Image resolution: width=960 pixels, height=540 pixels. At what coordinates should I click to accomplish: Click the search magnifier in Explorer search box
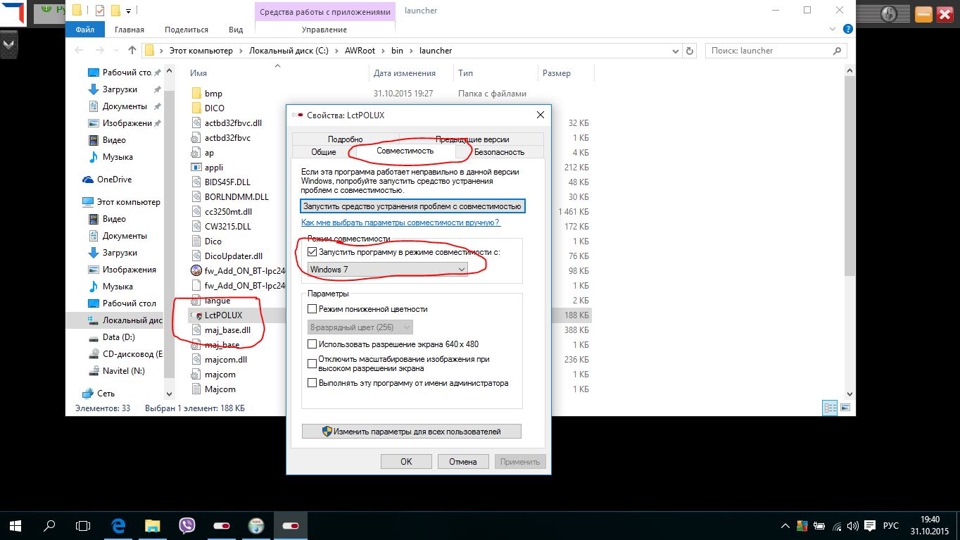tap(837, 51)
